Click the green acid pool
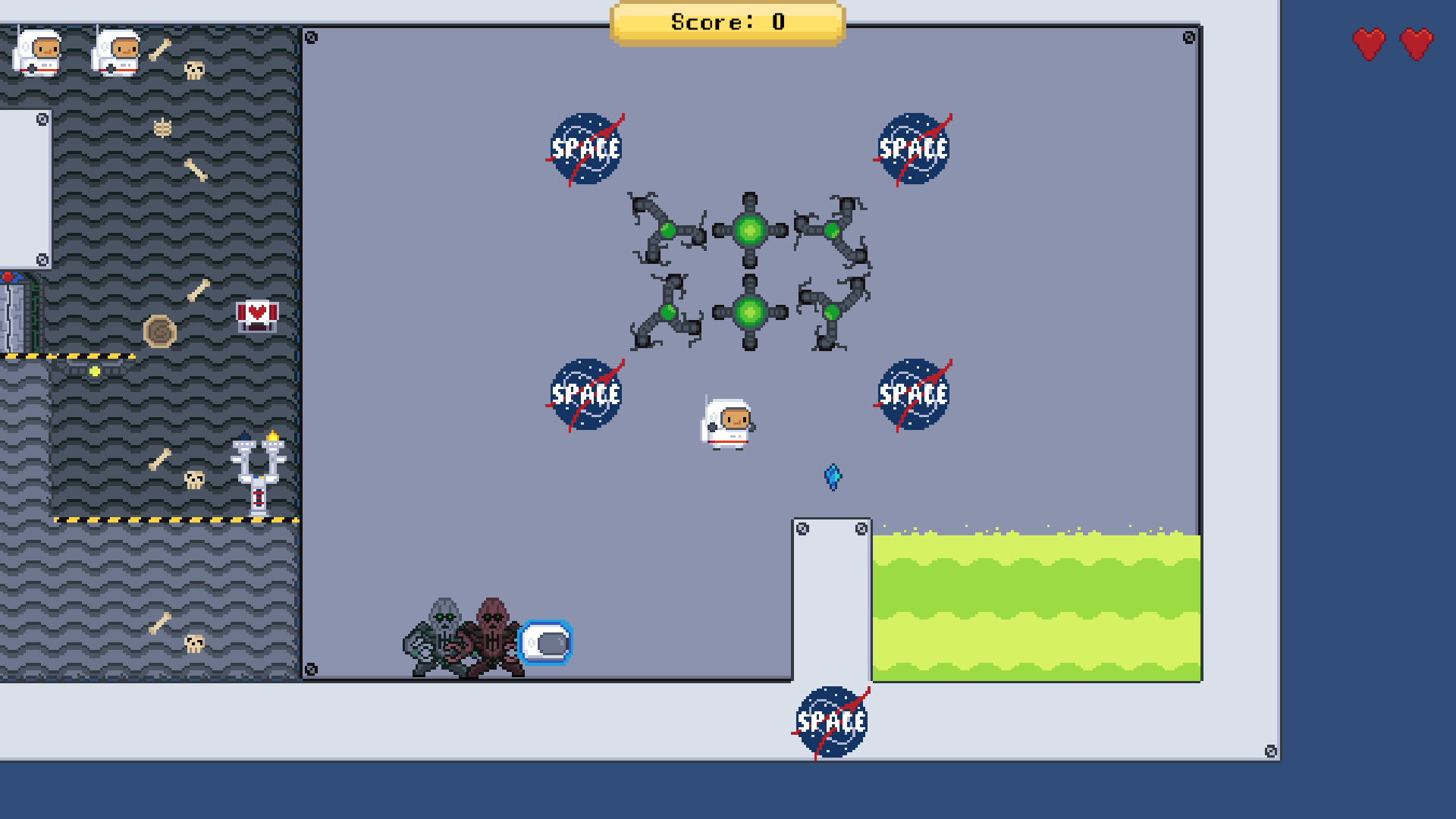 click(1036, 607)
